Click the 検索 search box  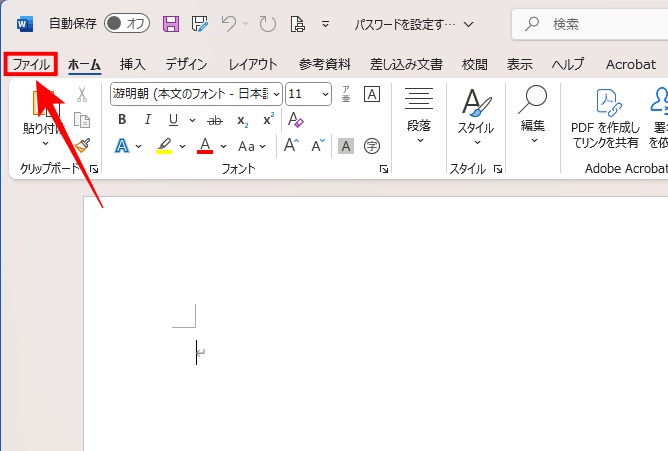tap(590, 24)
